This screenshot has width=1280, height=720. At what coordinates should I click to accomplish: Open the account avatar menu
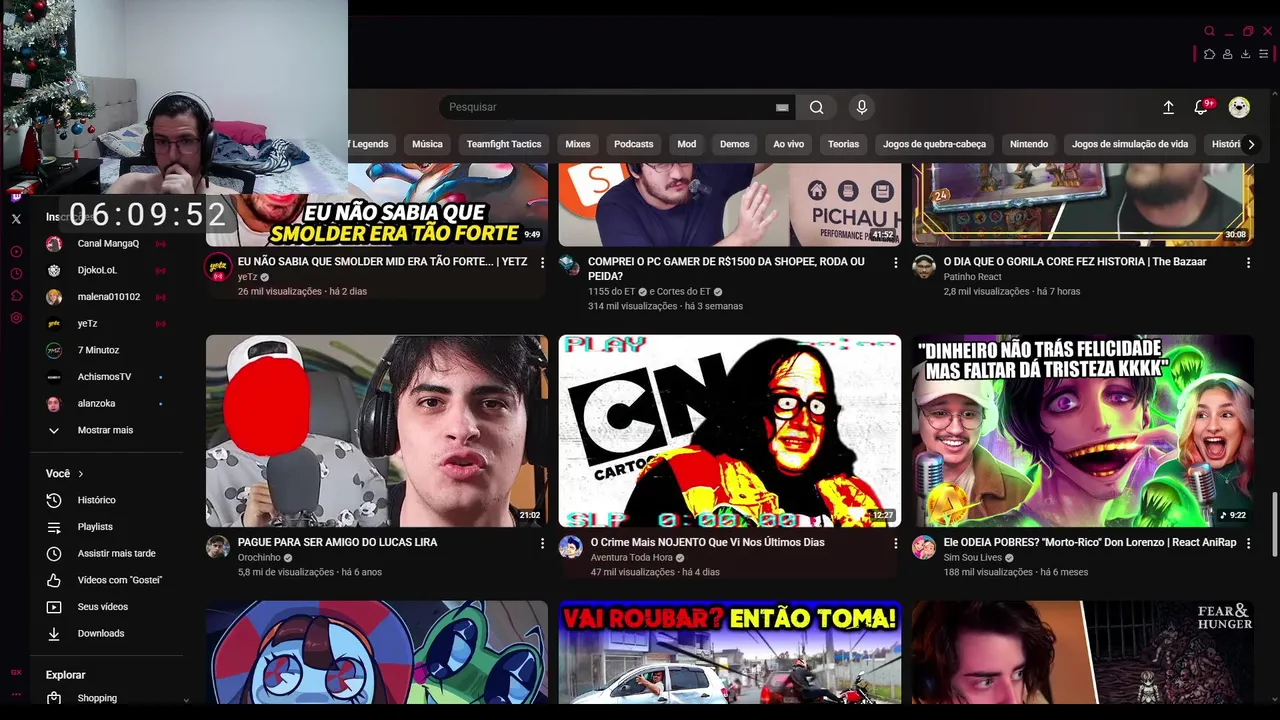[1239, 107]
